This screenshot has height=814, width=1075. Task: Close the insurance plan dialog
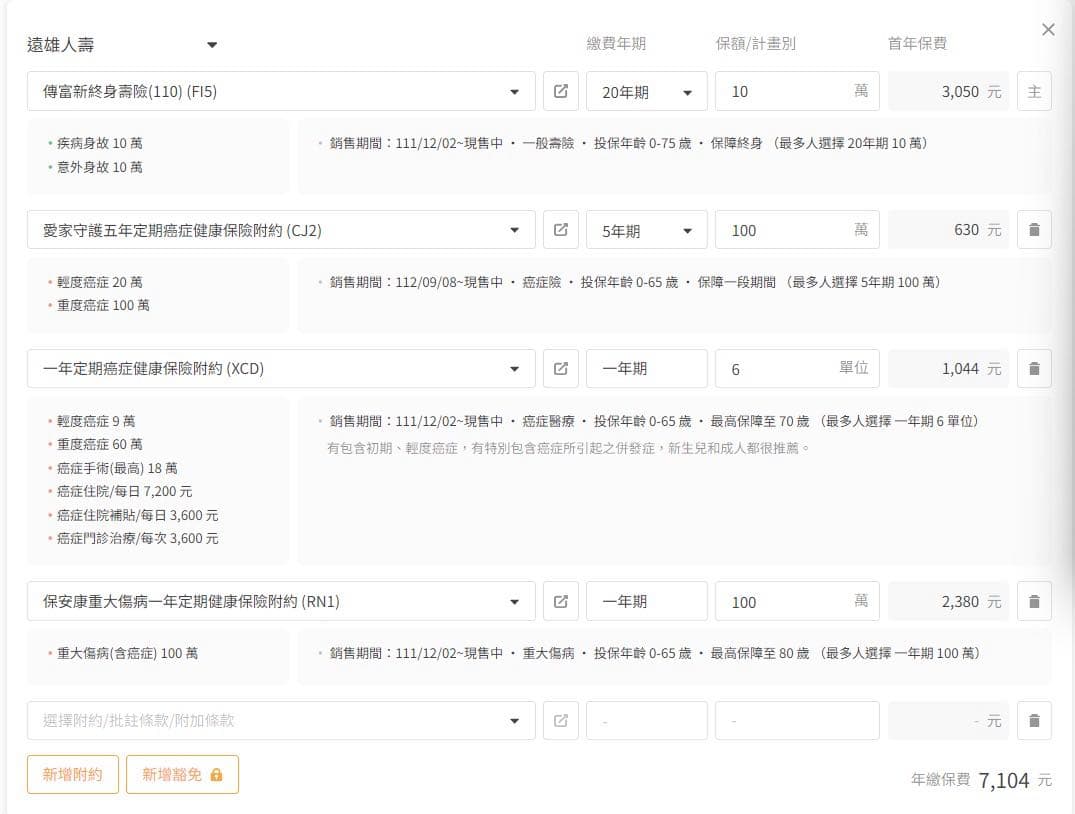click(1048, 30)
